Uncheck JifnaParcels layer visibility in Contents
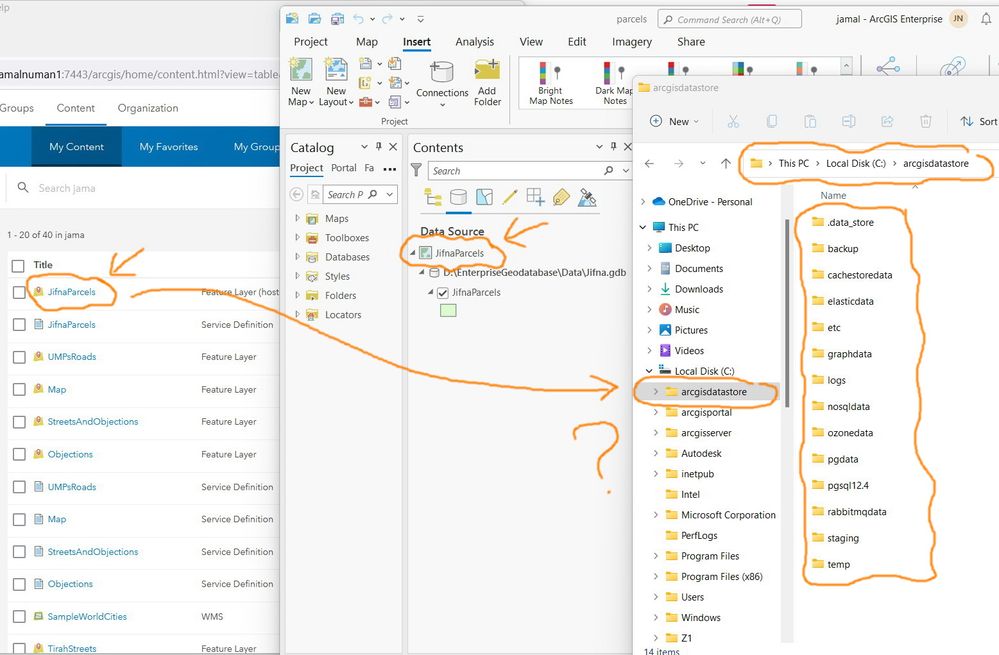Viewport: 999px width, 655px height. 443,292
